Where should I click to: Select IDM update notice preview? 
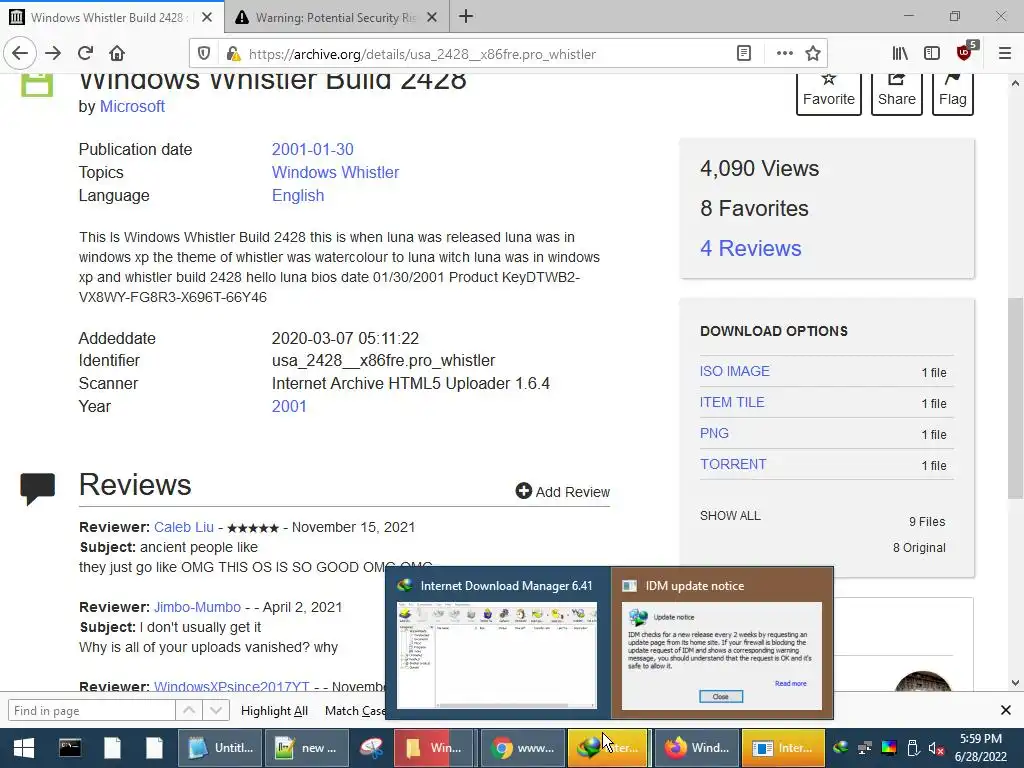pos(722,643)
